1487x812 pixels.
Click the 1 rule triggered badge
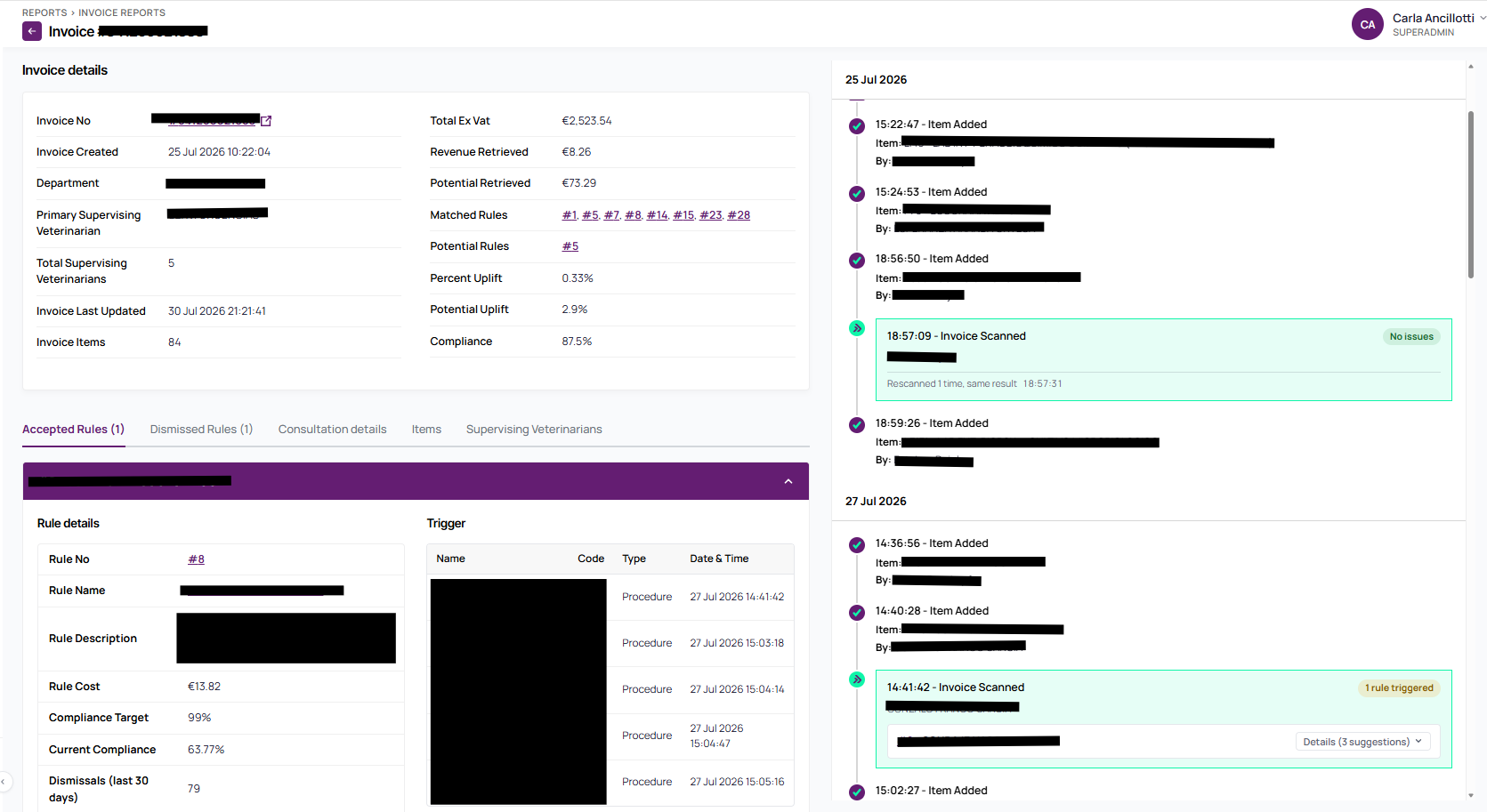click(x=1399, y=688)
